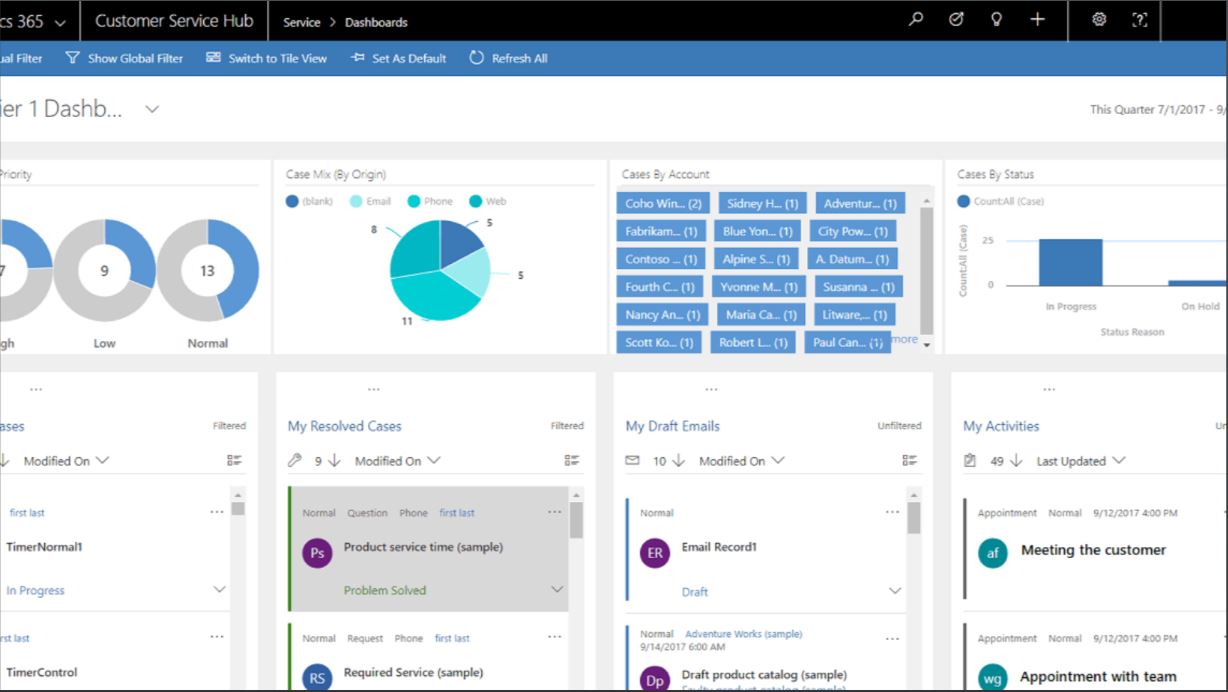Click the Low priority donut chart

(105, 270)
